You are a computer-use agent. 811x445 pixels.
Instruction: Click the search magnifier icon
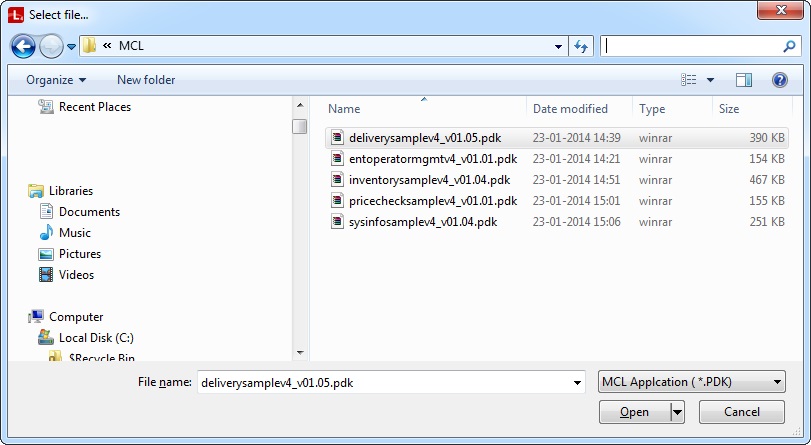[x=789, y=46]
